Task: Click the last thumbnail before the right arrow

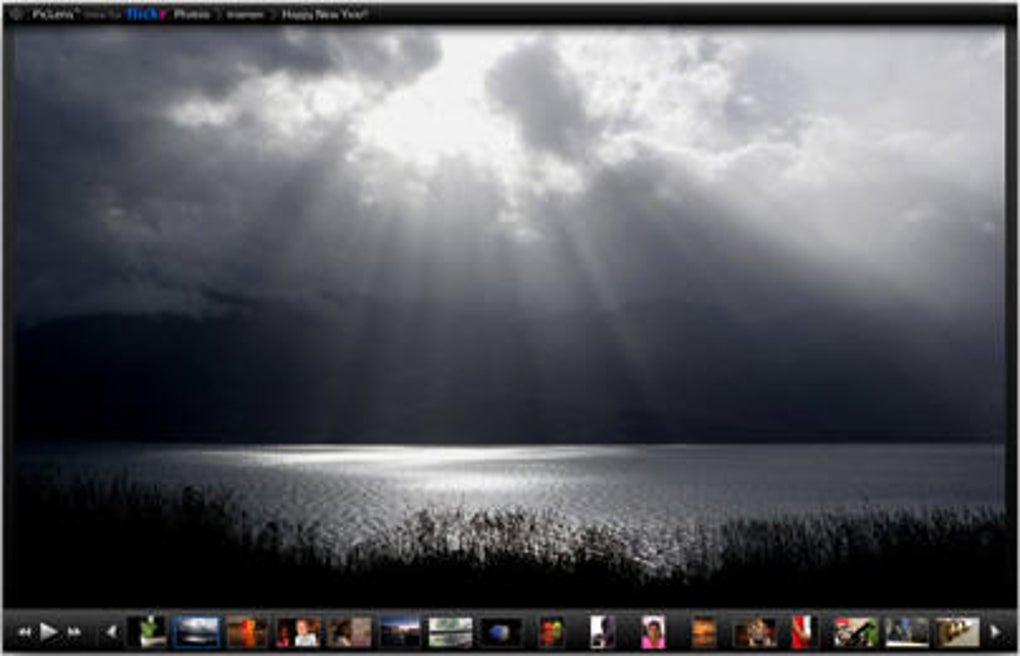Action: click(957, 629)
